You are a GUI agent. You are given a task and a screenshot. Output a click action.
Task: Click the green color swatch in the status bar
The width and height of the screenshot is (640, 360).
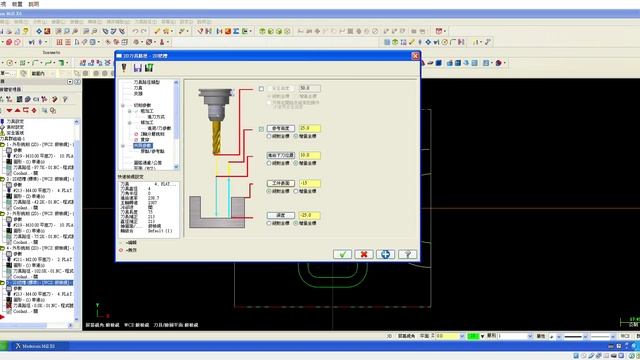473,336
